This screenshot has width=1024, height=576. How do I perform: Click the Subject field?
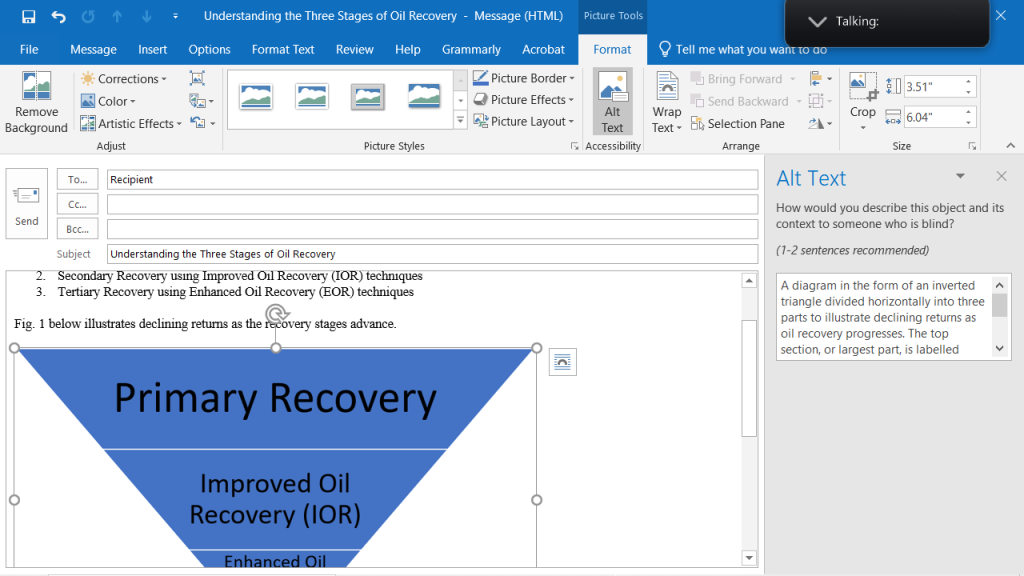432,254
